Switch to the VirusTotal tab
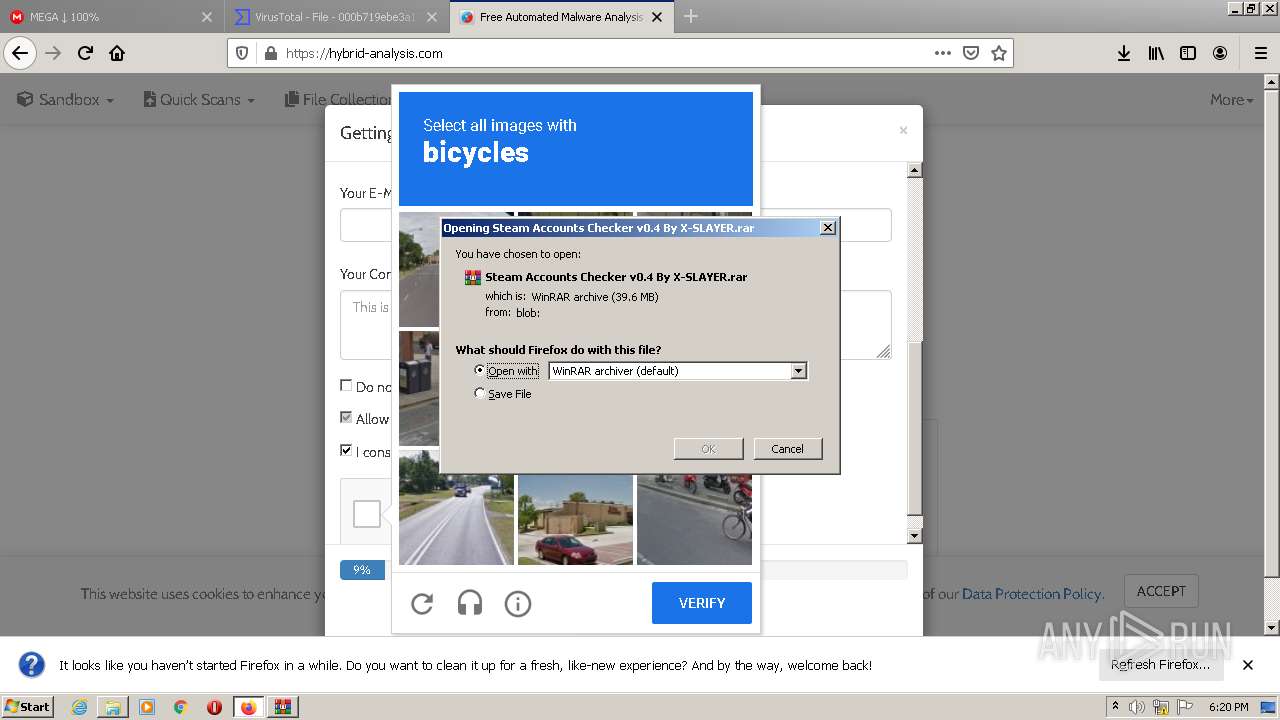This screenshot has width=1280, height=720. coord(336,17)
